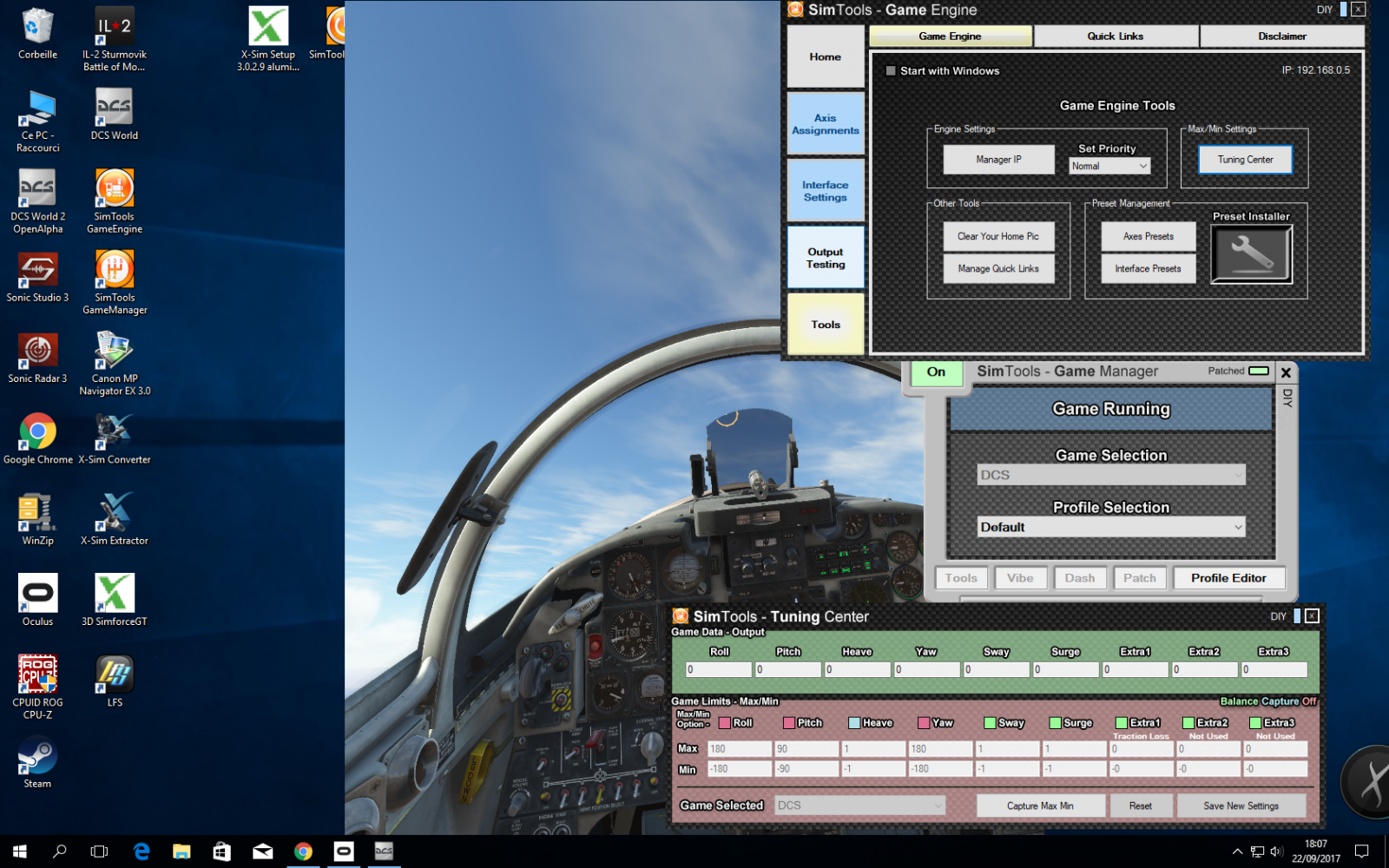The image size is (1389, 868).
Task: Switch to the Quick Links tab
Action: click(1116, 36)
